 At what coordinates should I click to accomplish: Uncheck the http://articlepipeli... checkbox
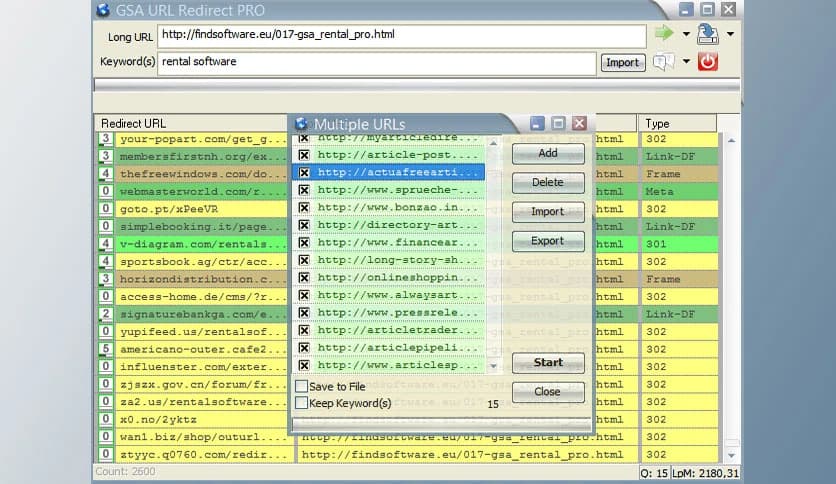(304, 348)
